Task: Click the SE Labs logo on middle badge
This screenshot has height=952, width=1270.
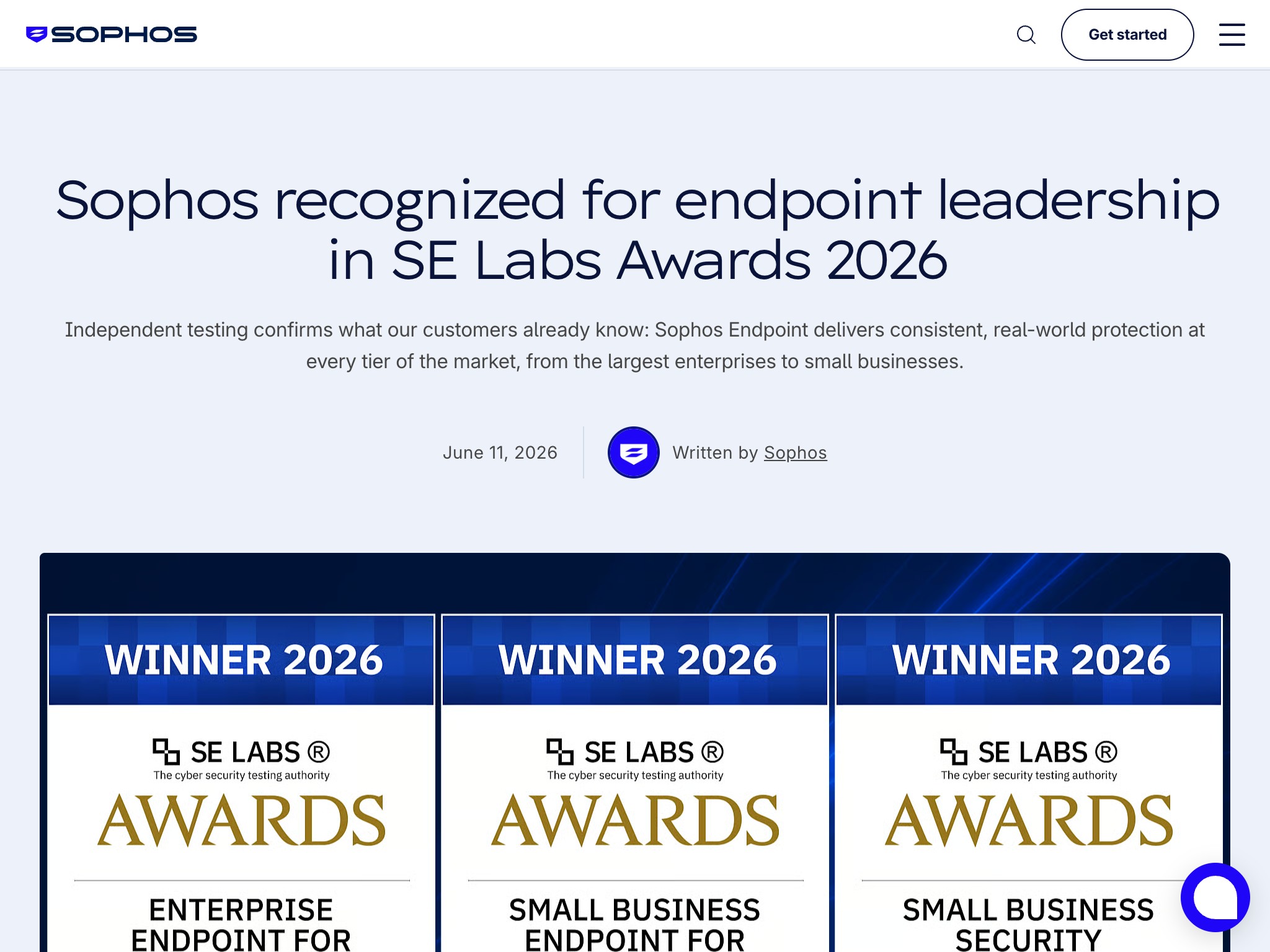Action: 635,759
